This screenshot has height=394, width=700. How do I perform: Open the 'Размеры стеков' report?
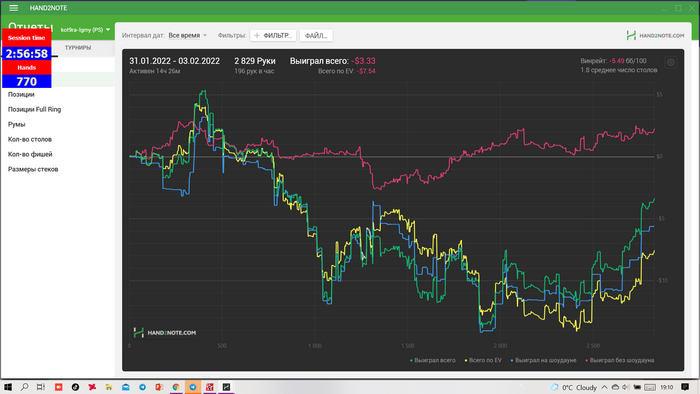click(x=33, y=169)
